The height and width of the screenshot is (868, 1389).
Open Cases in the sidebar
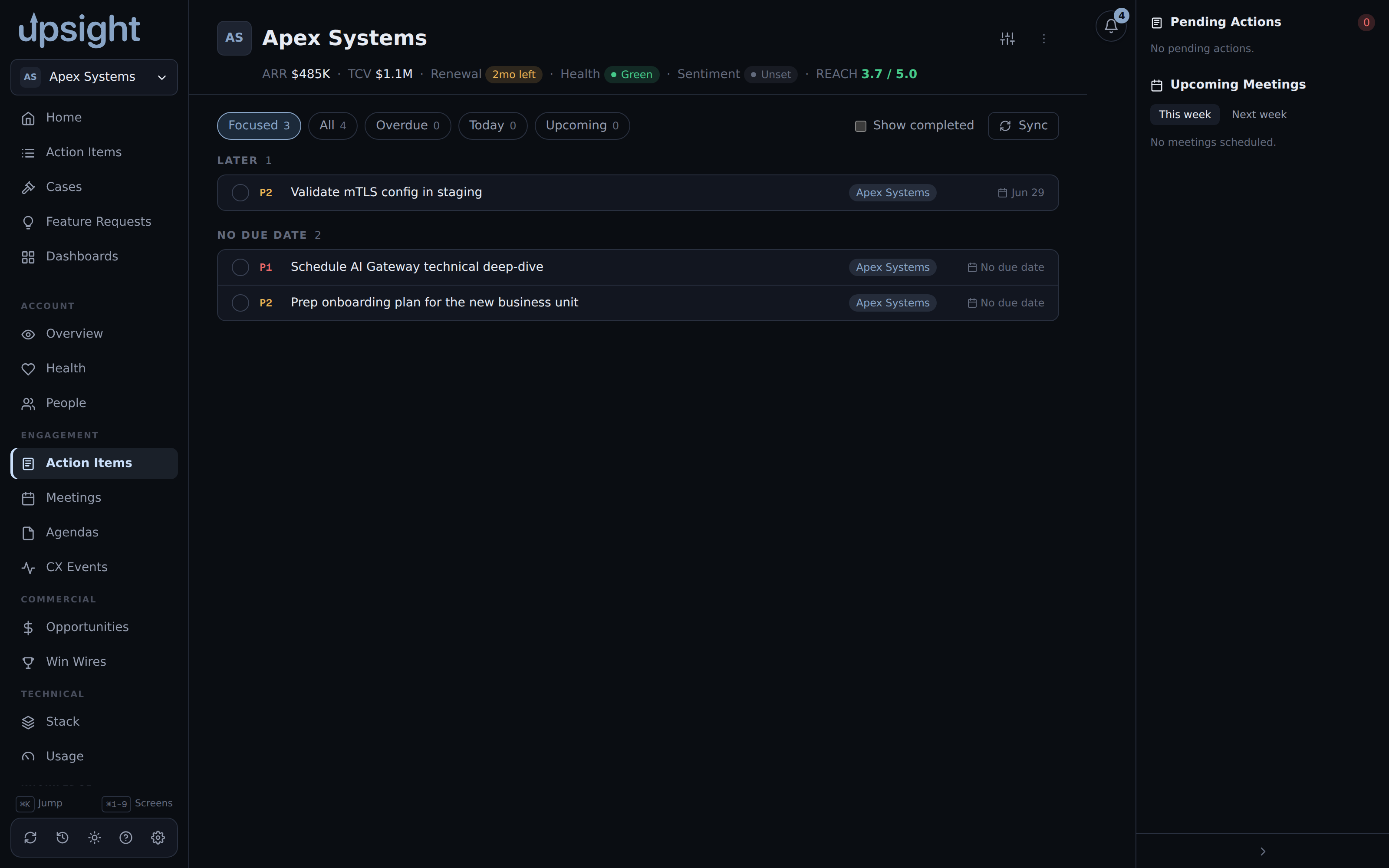(x=94, y=187)
